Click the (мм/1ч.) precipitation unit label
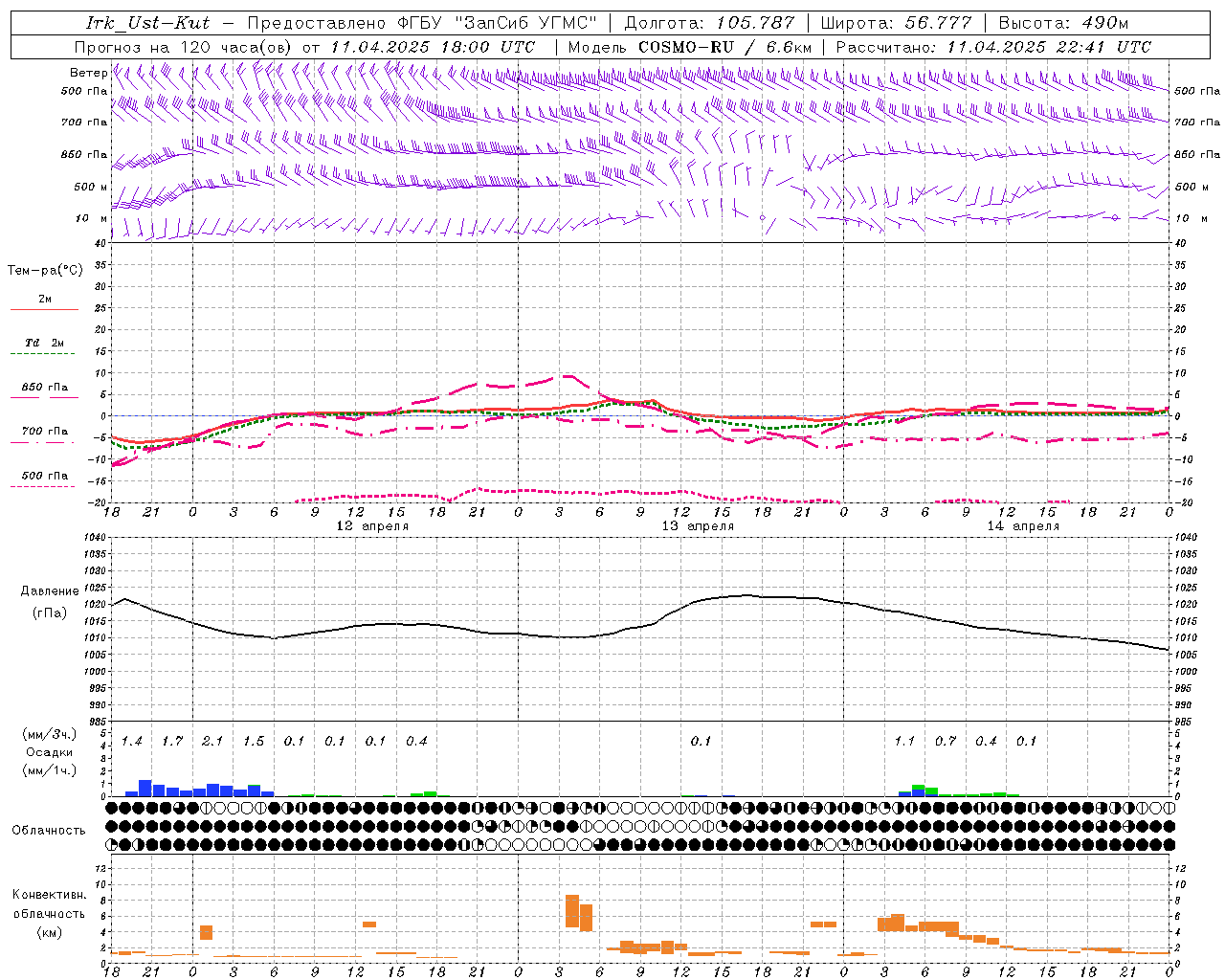Screen dimensions: 1225x980 49,769
